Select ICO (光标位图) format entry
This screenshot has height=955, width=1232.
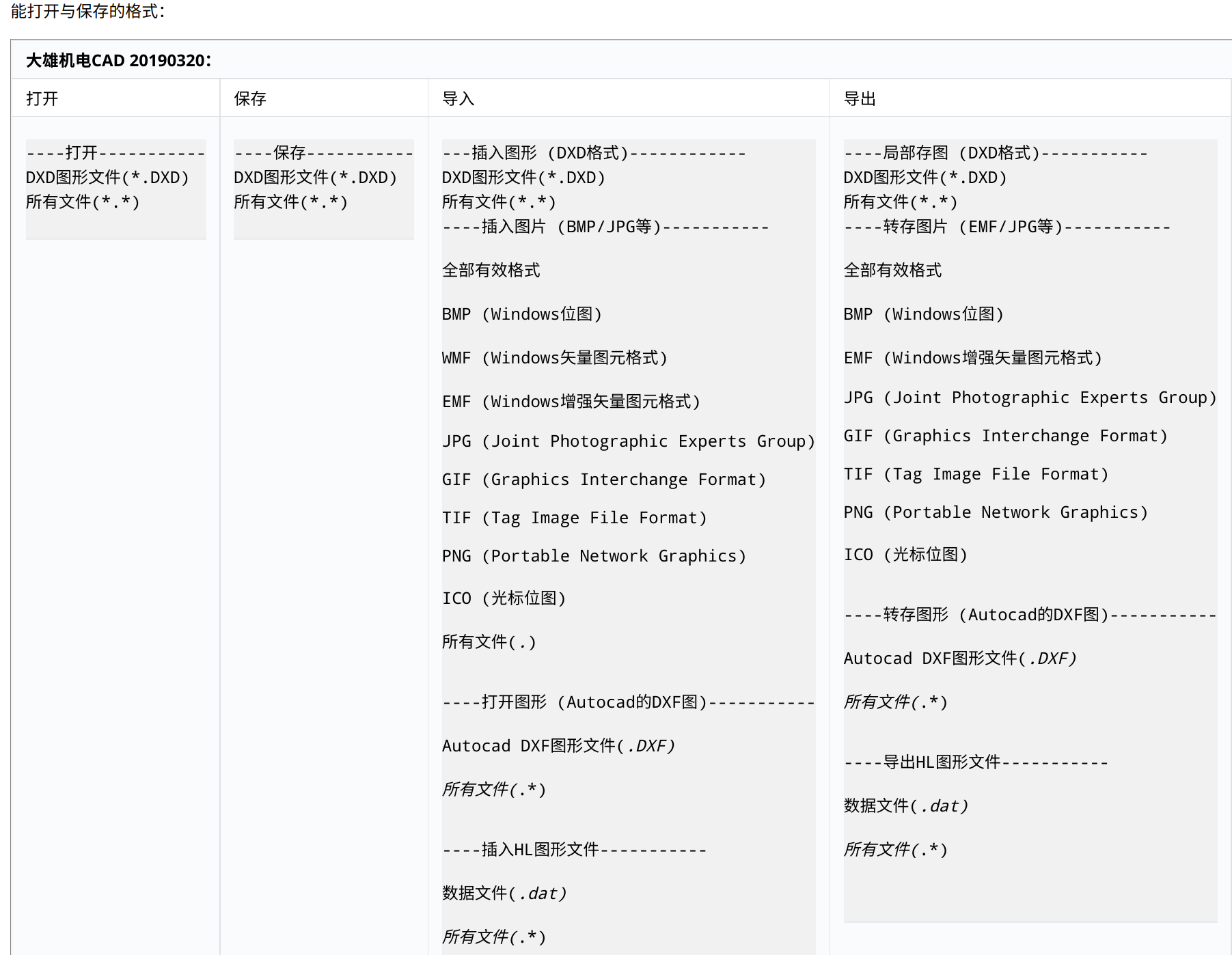504,598
